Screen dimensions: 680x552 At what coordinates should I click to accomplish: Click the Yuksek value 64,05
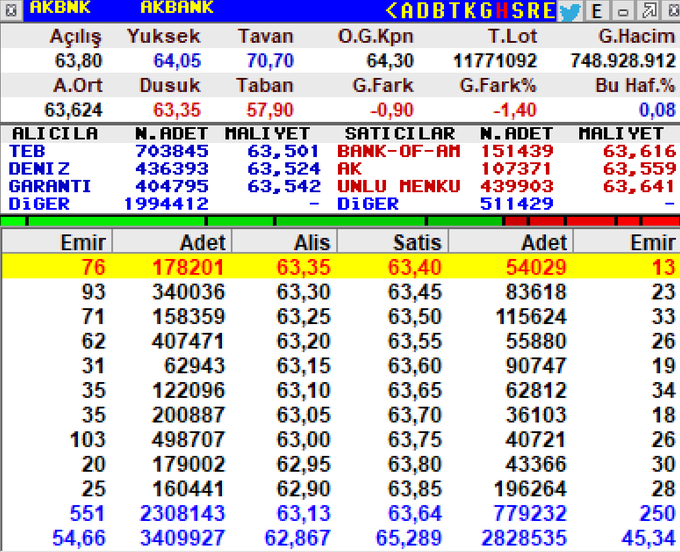click(177, 61)
